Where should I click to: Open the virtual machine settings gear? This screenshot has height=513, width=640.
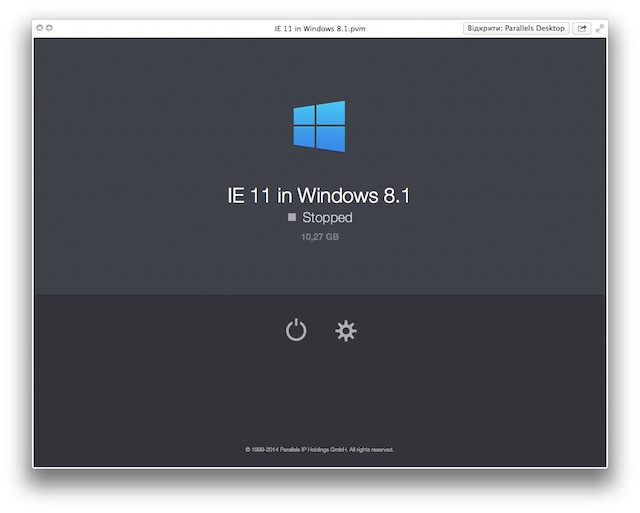(346, 331)
